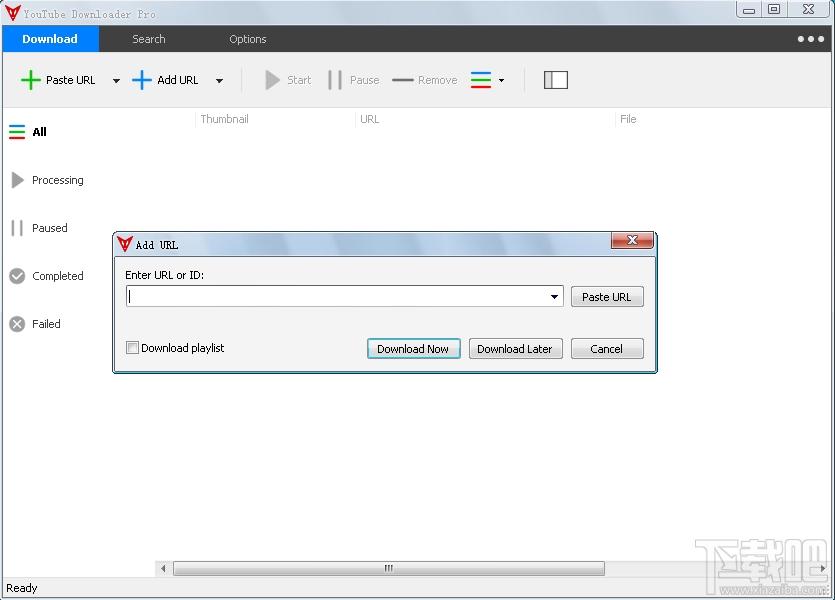
Task: Click the scrollbar left arrow
Action: [163, 568]
